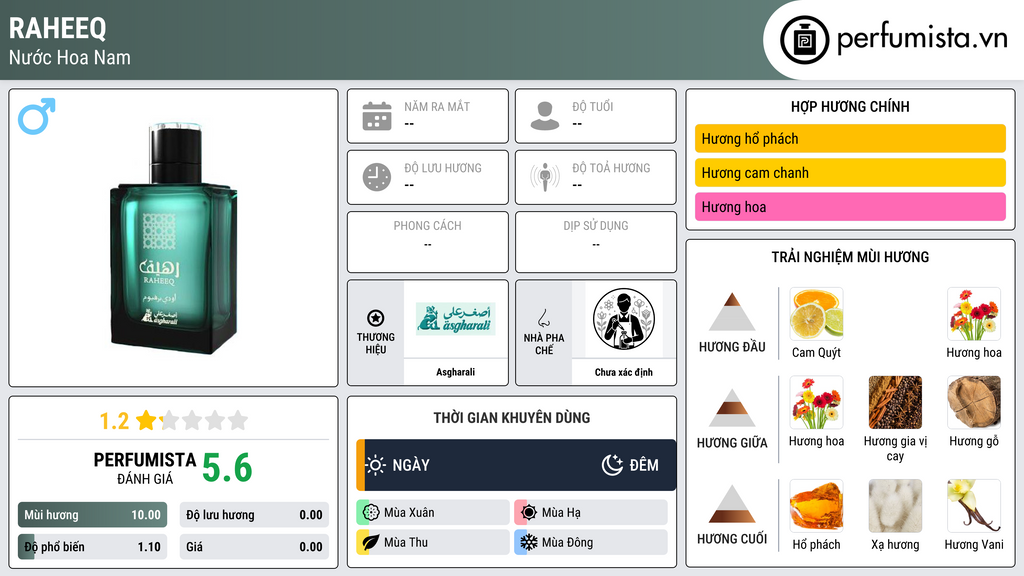Viewport: 1024px width, 576px height.
Task: Click the snowflake icon for Mùa Đông
Action: (x=528, y=542)
